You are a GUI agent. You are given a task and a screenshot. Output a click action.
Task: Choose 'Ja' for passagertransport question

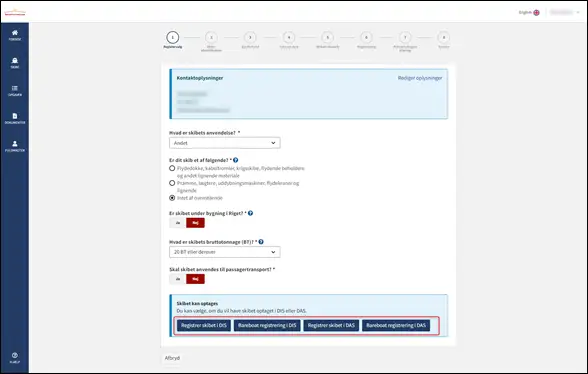[x=178, y=279]
